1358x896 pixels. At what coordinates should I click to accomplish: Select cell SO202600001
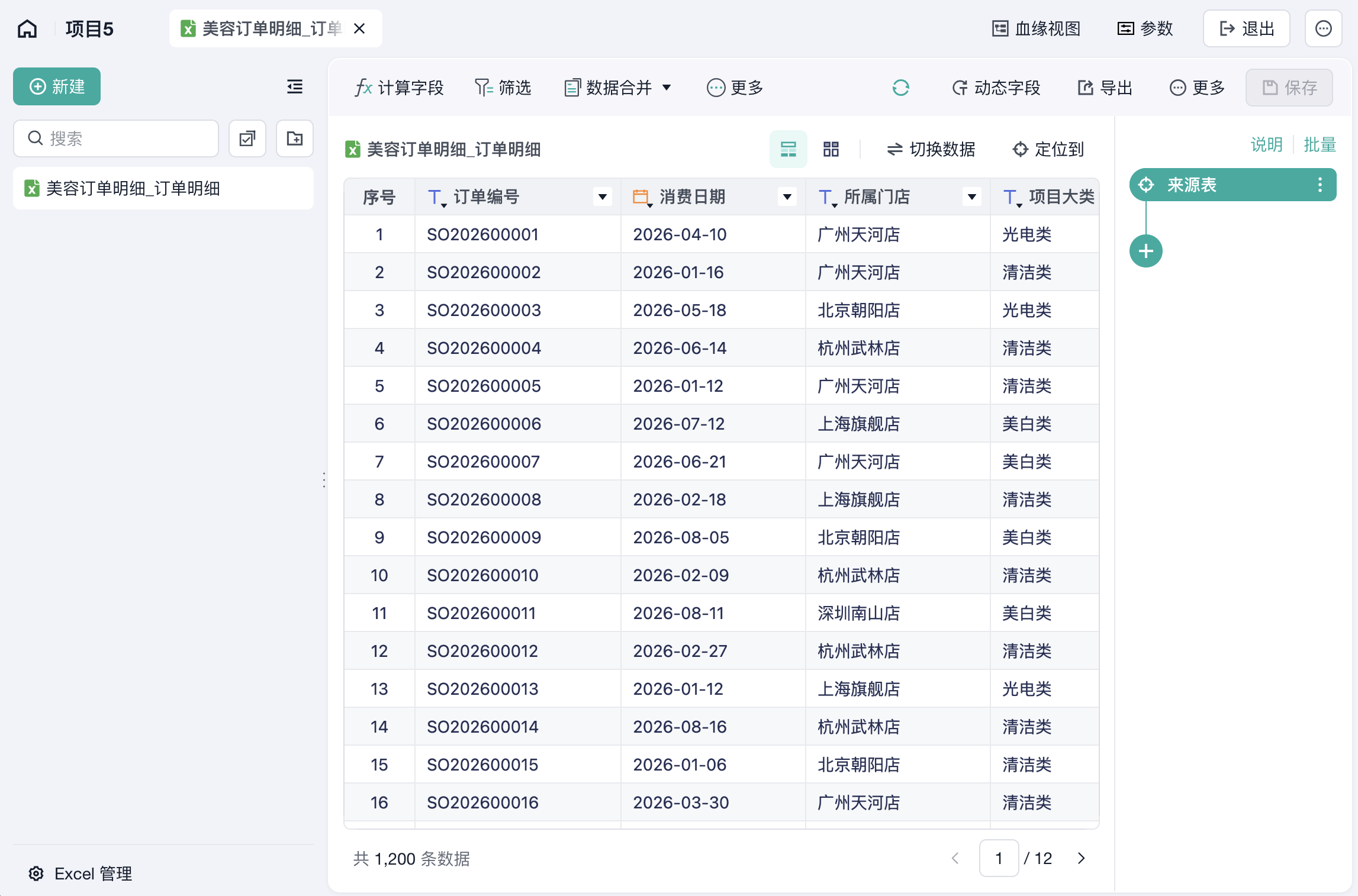click(x=518, y=234)
